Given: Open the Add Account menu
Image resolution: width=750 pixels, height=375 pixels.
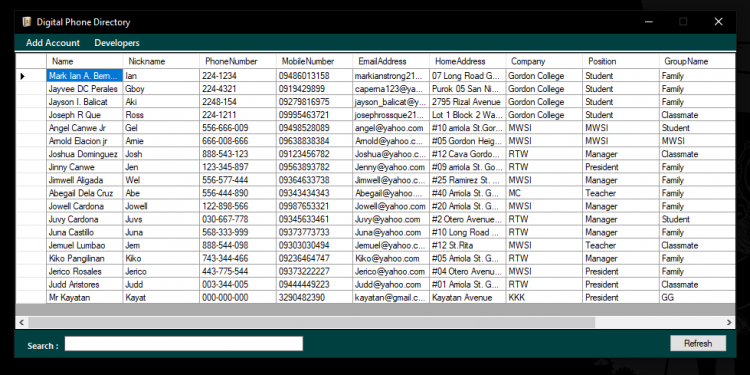Looking at the screenshot, I should pyautogui.click(x=53, y=43).
